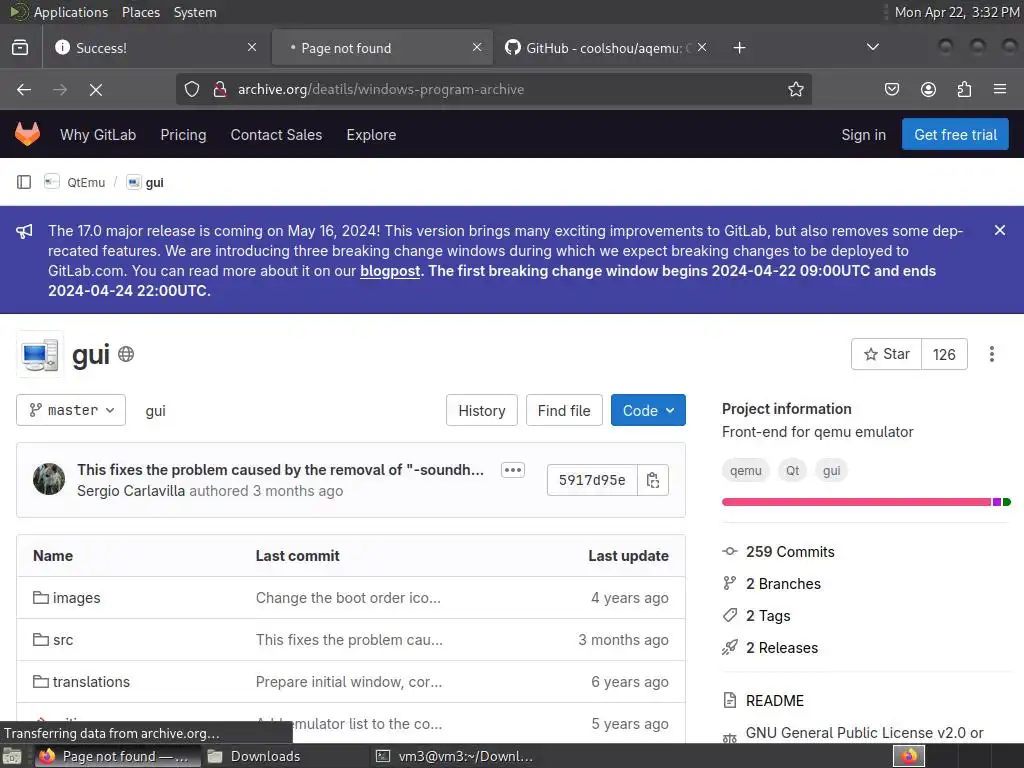Click commit hash 5917d95e
Image resolution: width=1024 pixels, height=768 pixels.
(592, 480)
